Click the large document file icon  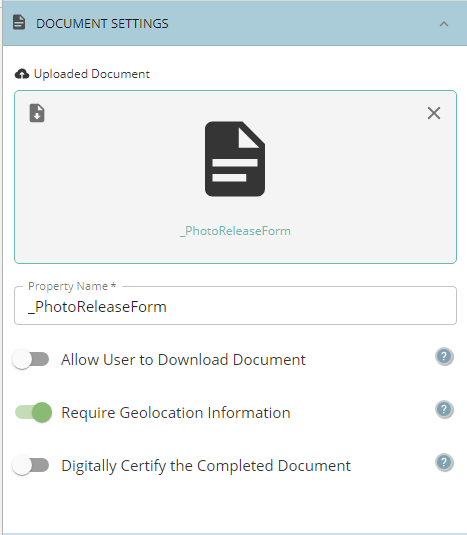pyautogui.click(x=235, y=159)
